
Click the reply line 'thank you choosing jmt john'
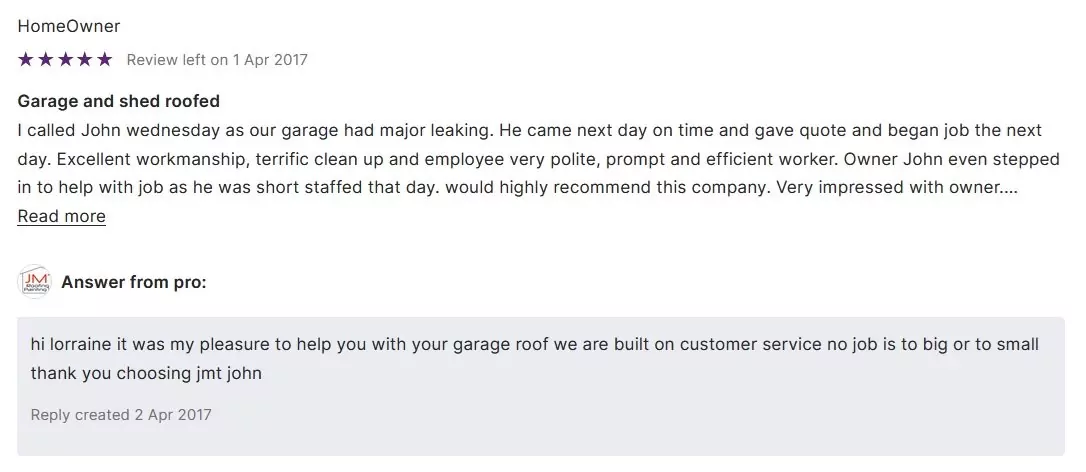coord(145,373)
